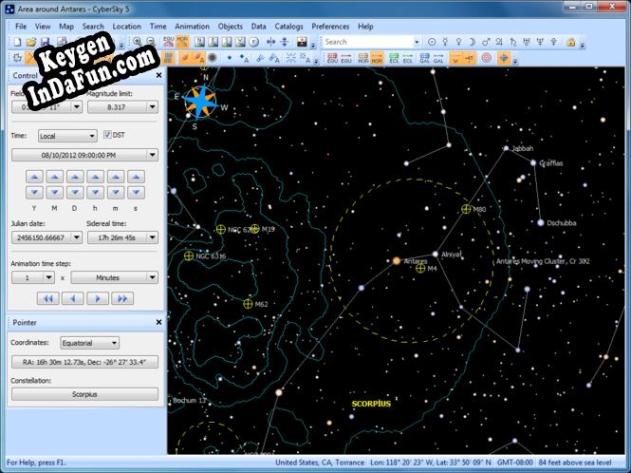Find Saturn using its toolbar symbol
The height and width of the screenshot is (473, 631).
(513, 42)
